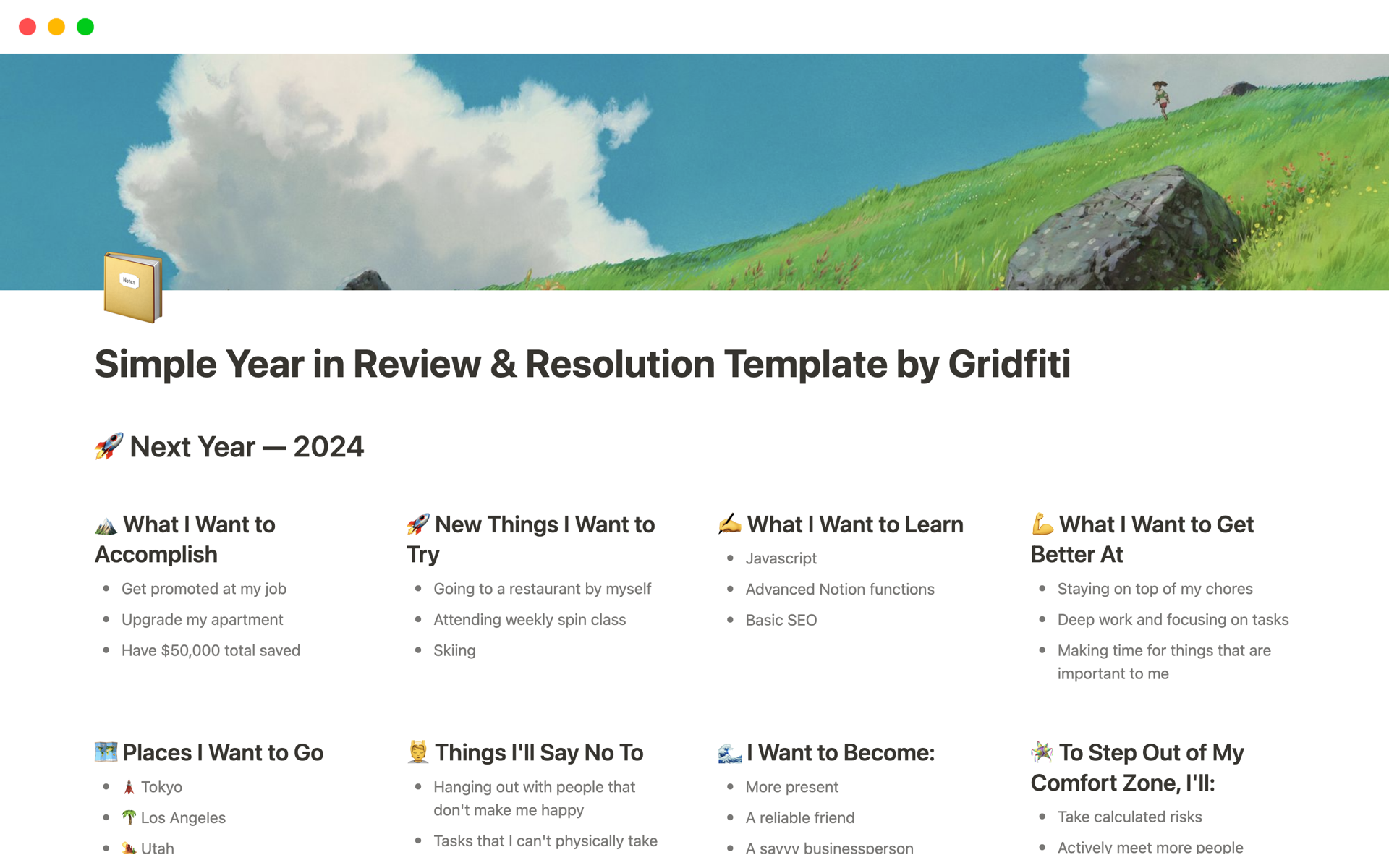Click the rocket emoji by New Things I Want to Try
Image resolution: width=1389 pixels, height=868 pixels.
[418, 524]
